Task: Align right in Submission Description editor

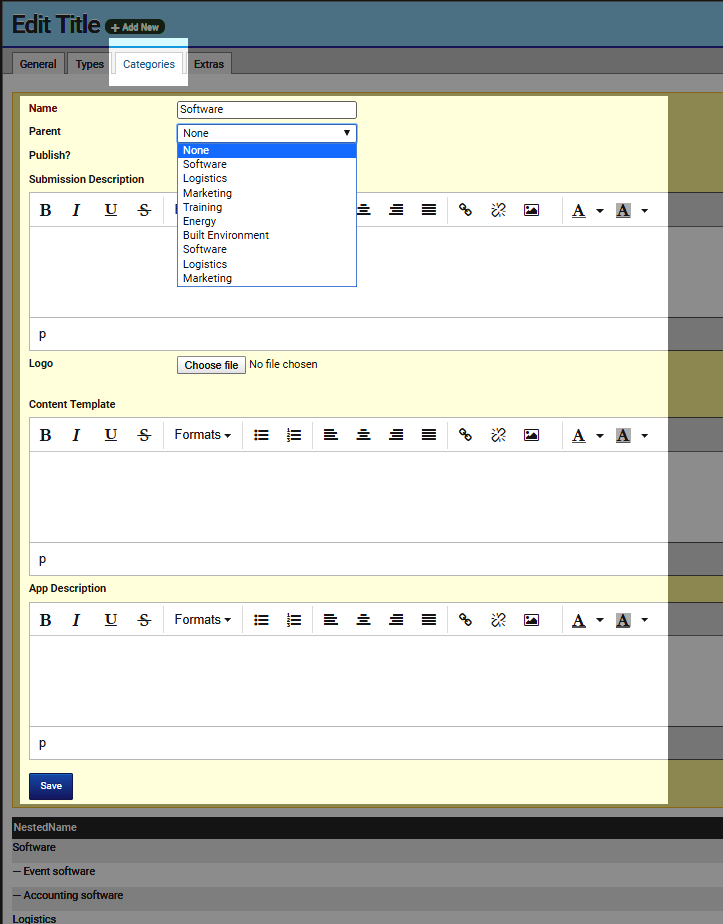Action: 396,210
